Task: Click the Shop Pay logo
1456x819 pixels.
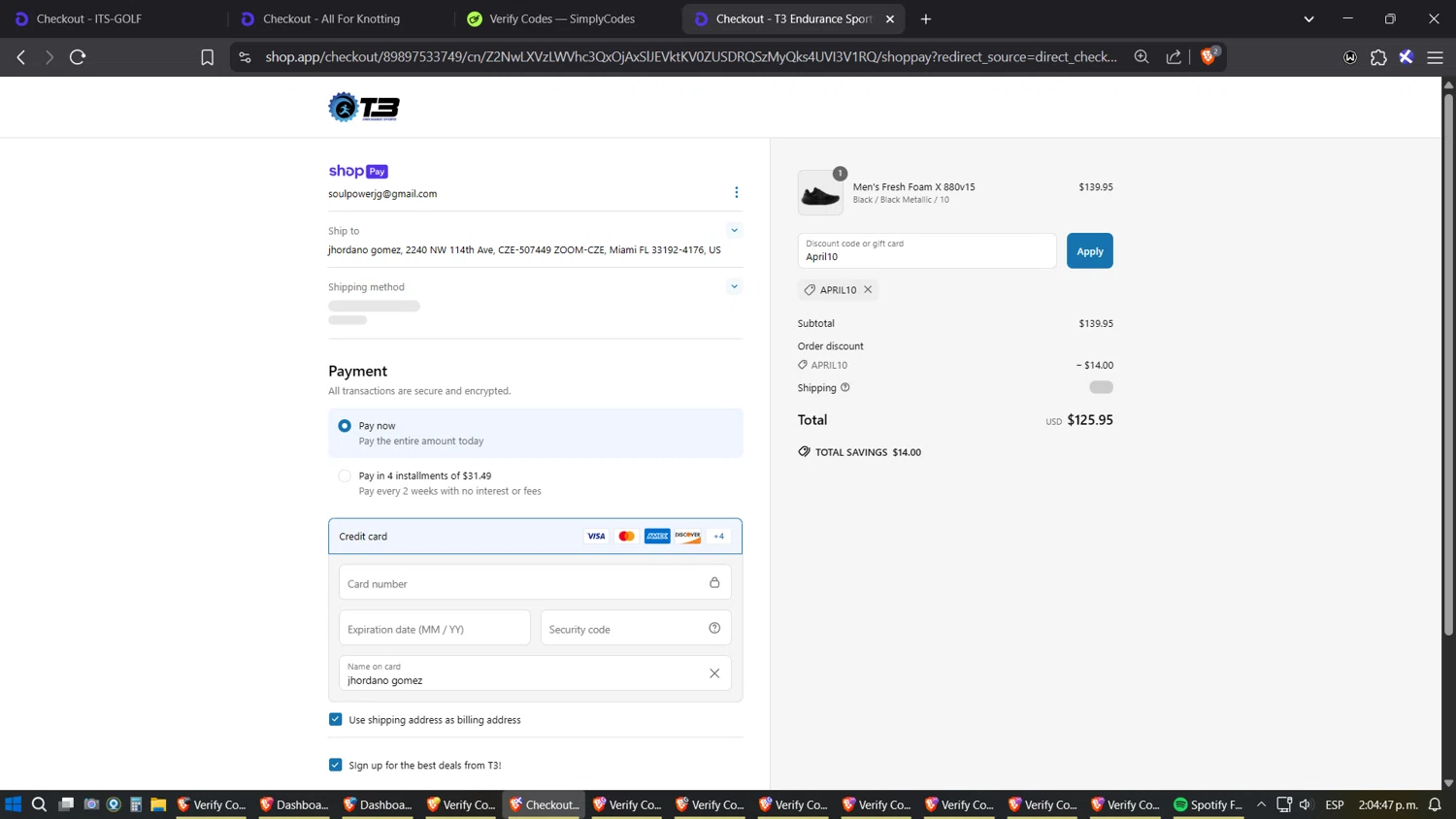Action: 358,171
